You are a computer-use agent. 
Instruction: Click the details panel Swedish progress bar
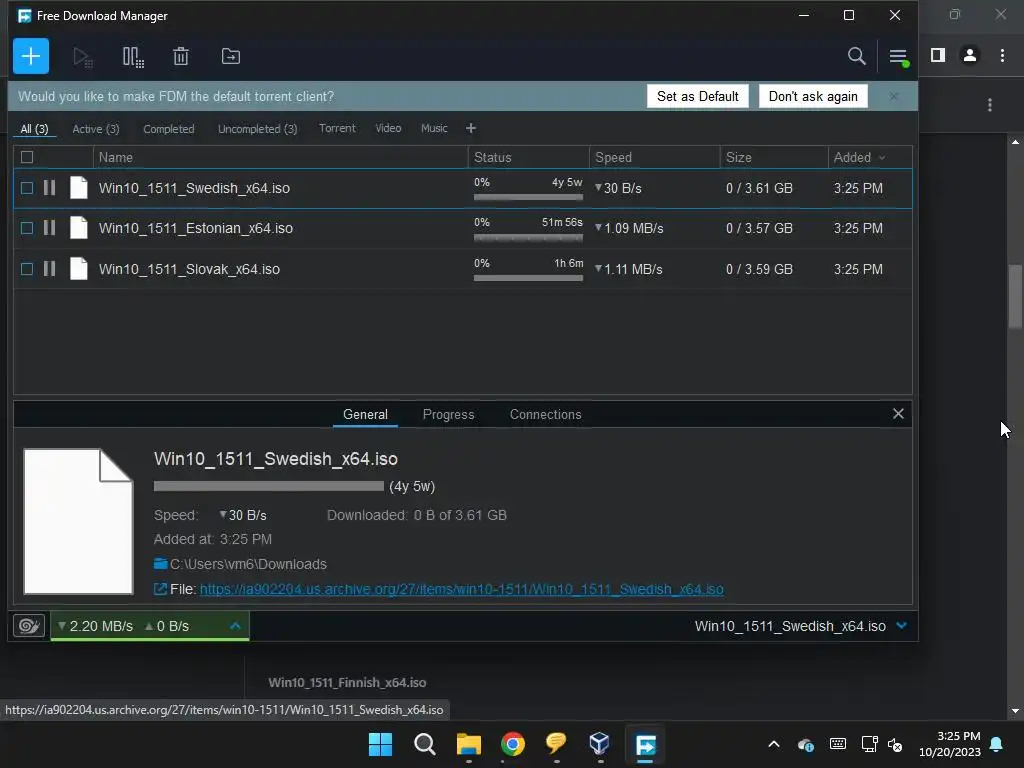click(268, 486)
